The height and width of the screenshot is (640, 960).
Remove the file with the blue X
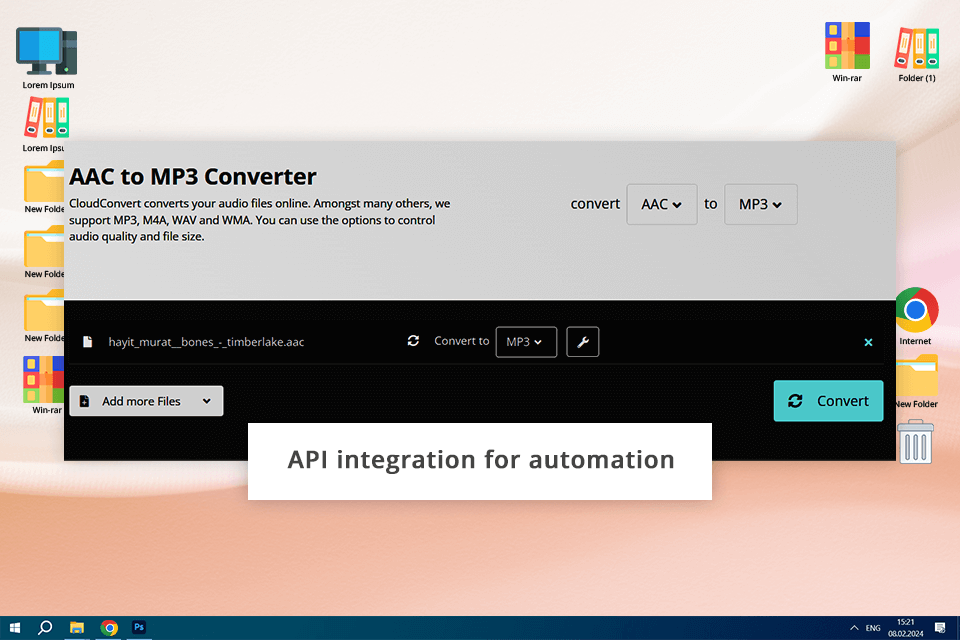pos(868,342)
